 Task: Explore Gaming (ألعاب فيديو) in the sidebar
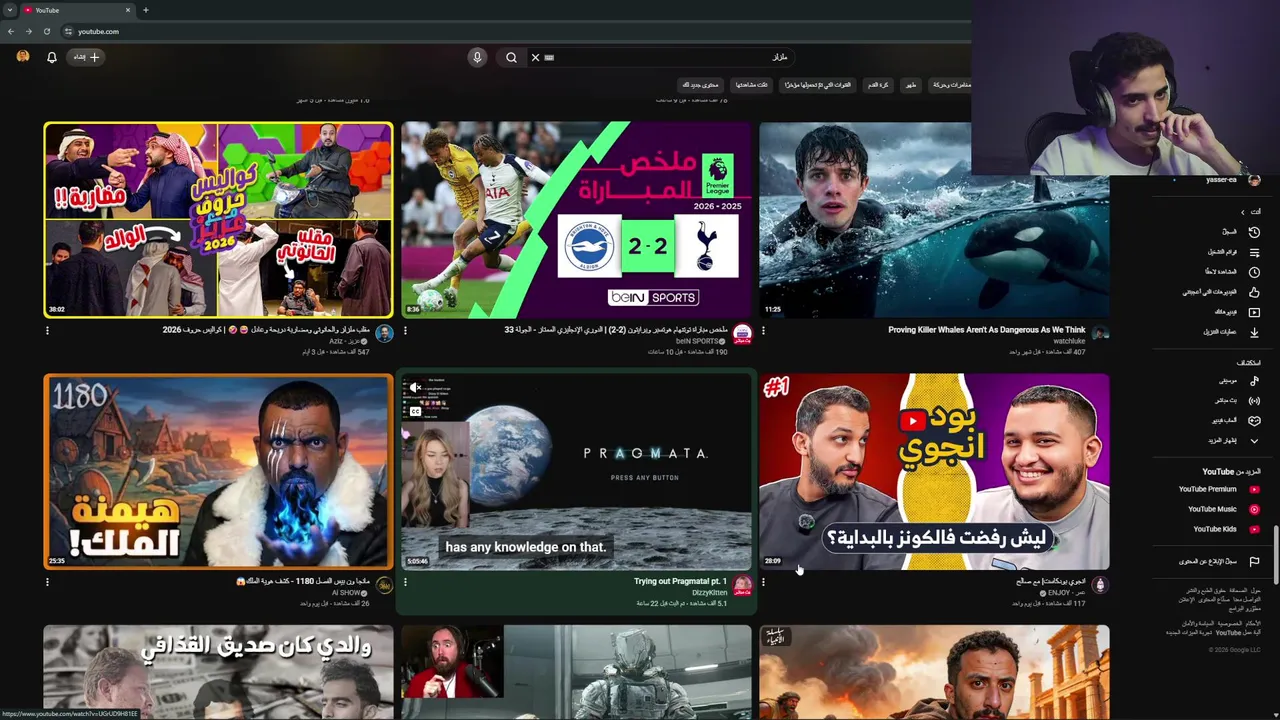pyautogui.click(x=1235, y=420)
